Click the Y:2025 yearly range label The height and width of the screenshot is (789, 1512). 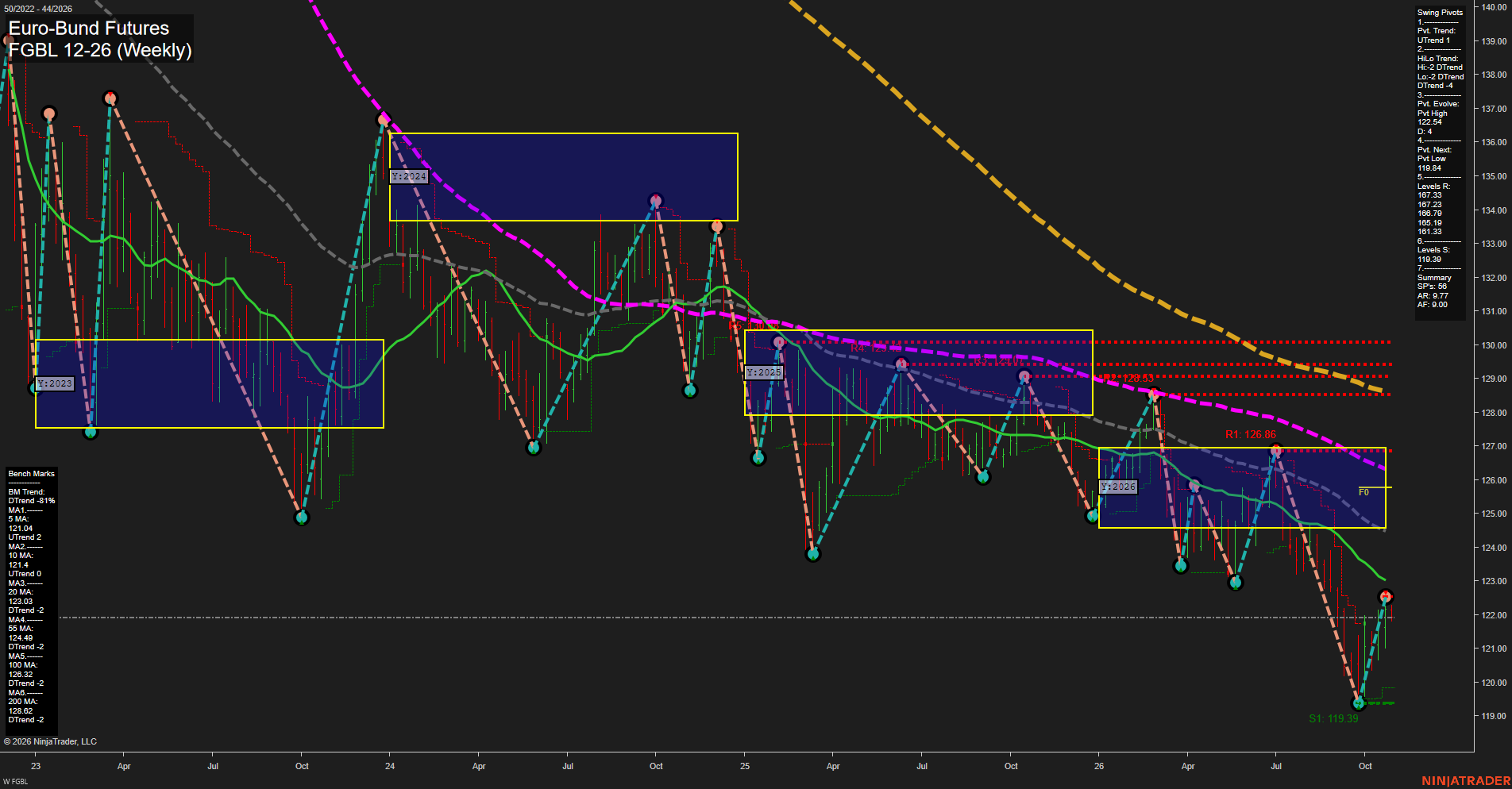(x=764, y=372)
